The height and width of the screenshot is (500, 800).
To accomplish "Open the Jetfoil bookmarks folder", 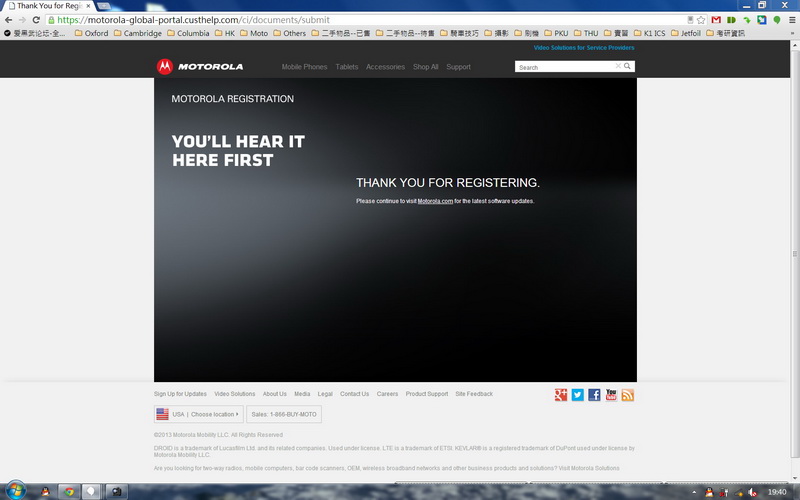I will (686, 33).
